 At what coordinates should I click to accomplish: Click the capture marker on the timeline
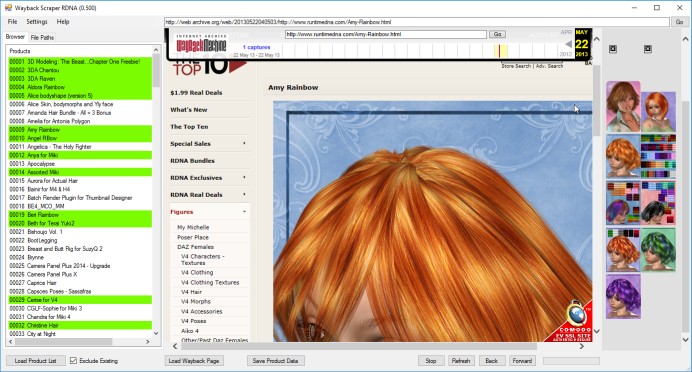(x=500, y=51)
